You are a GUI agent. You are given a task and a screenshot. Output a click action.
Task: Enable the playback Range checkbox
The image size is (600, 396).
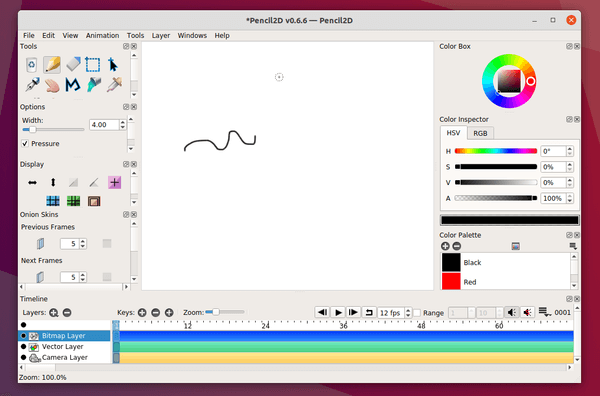pyautogui.click(x=417, y=313)
